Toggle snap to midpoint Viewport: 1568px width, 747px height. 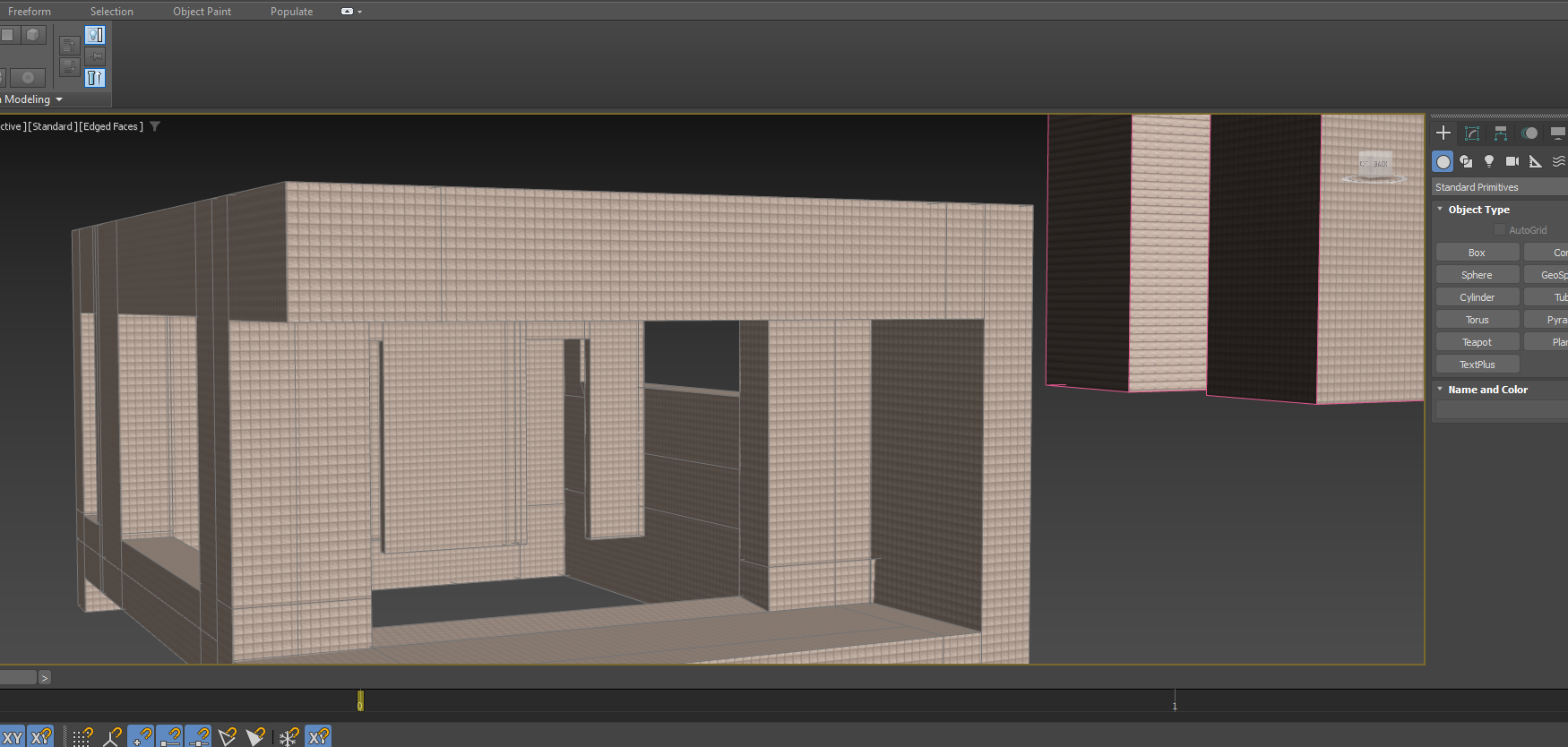point(198,736)
